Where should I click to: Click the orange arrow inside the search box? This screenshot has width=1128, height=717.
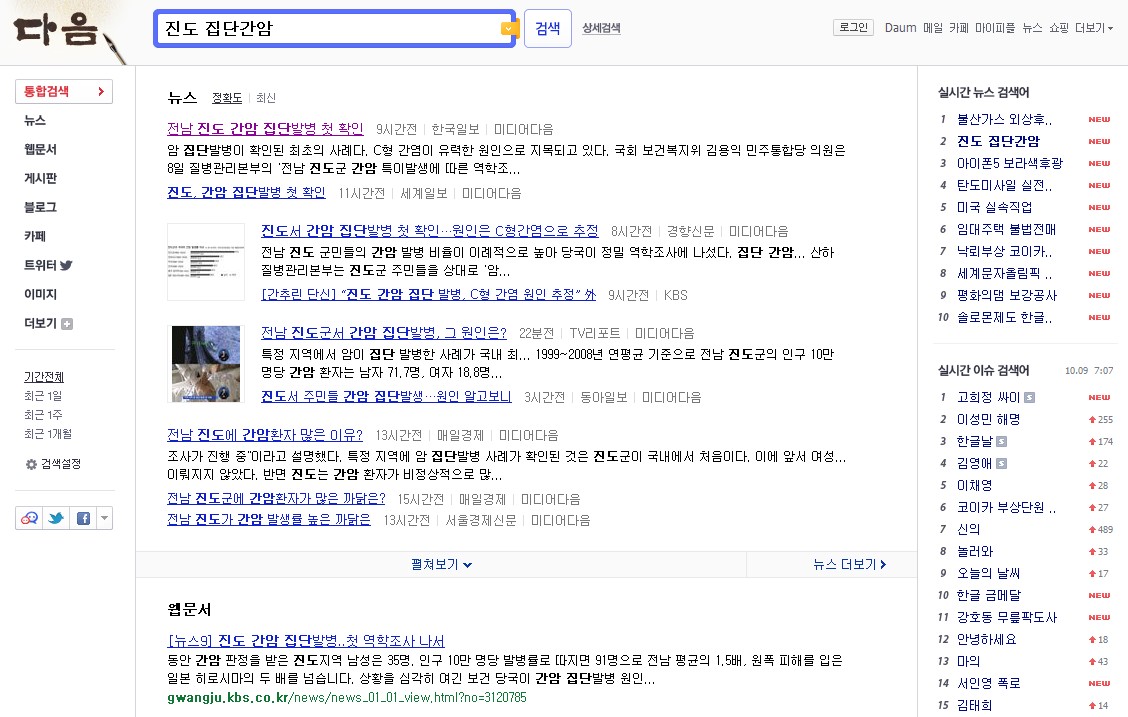[x=508, y=28]
